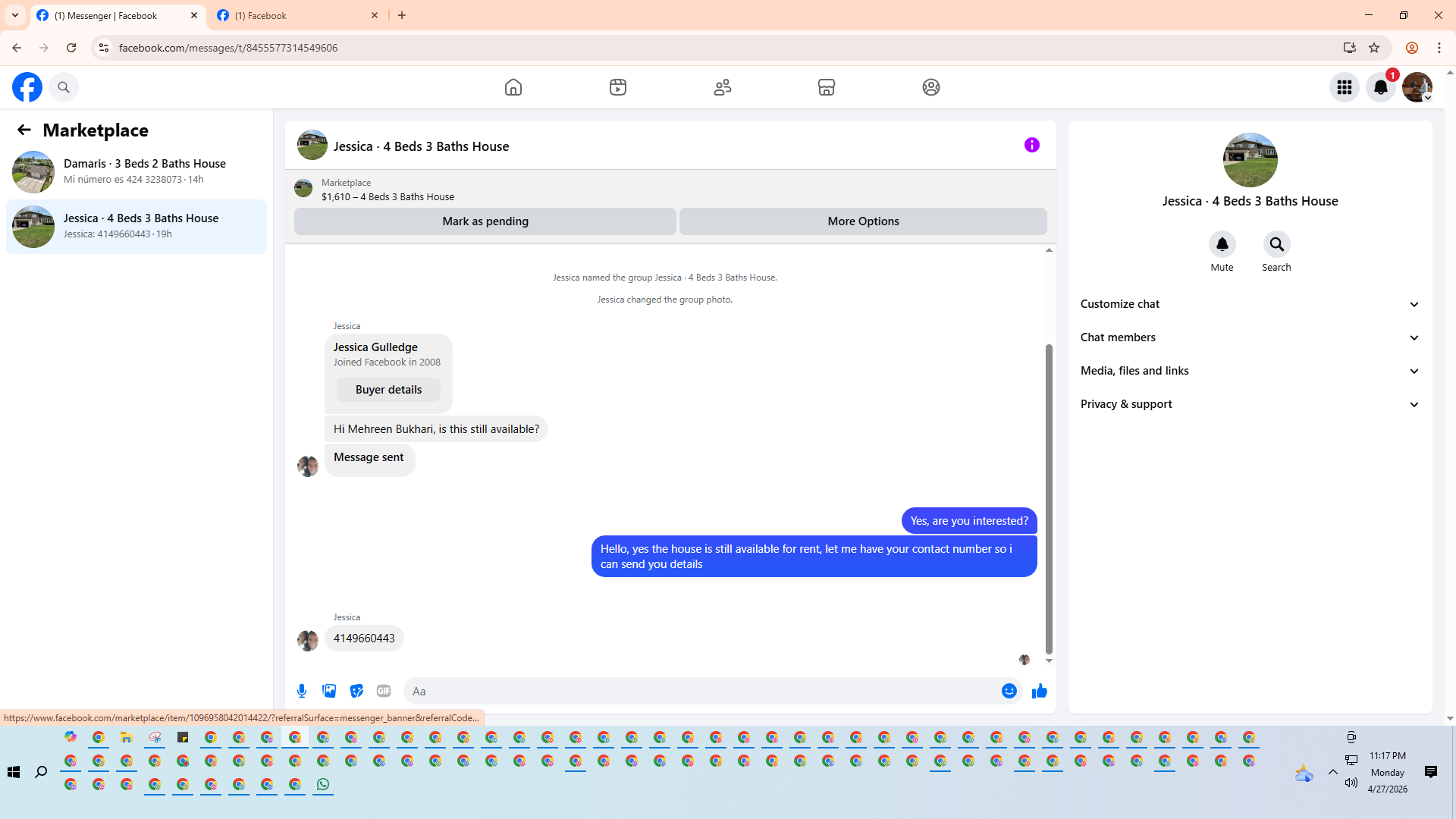Open a new Chrome tab

[x=402, y=15]
